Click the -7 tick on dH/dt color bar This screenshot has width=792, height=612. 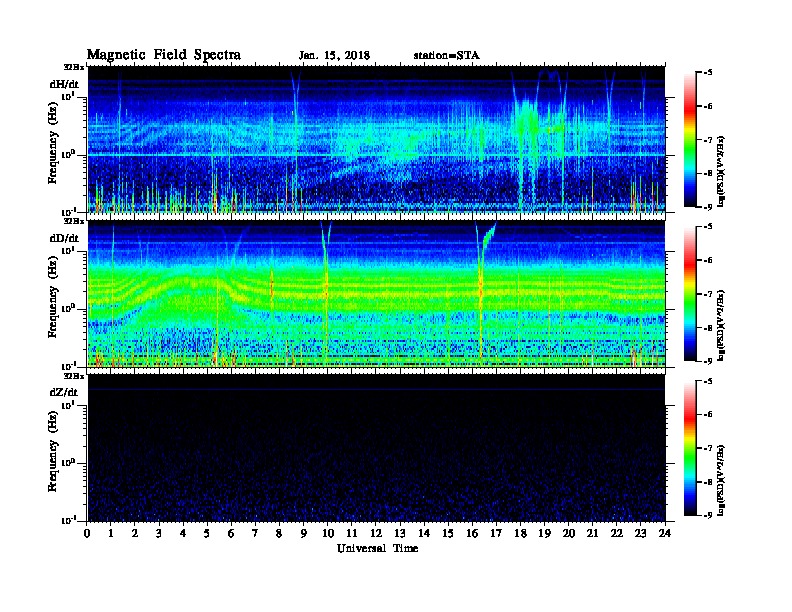coord(708,140)
